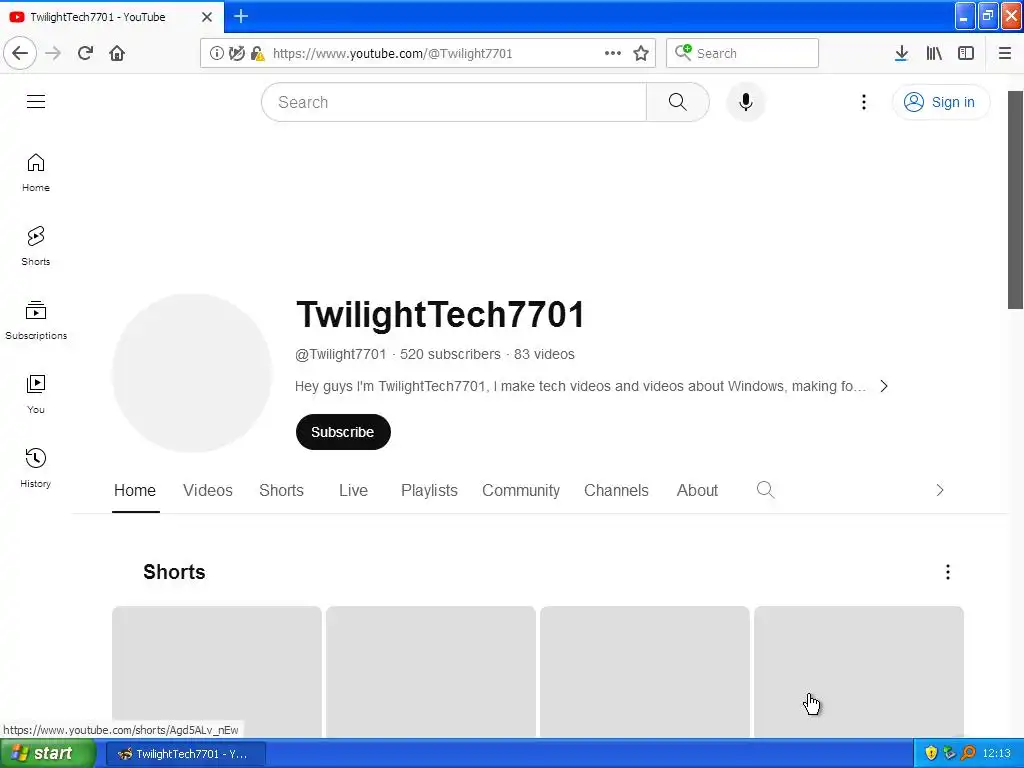Click the Shorts section heading
Viewport: 1024px width, 768px height.
click(x=174, y=572)
